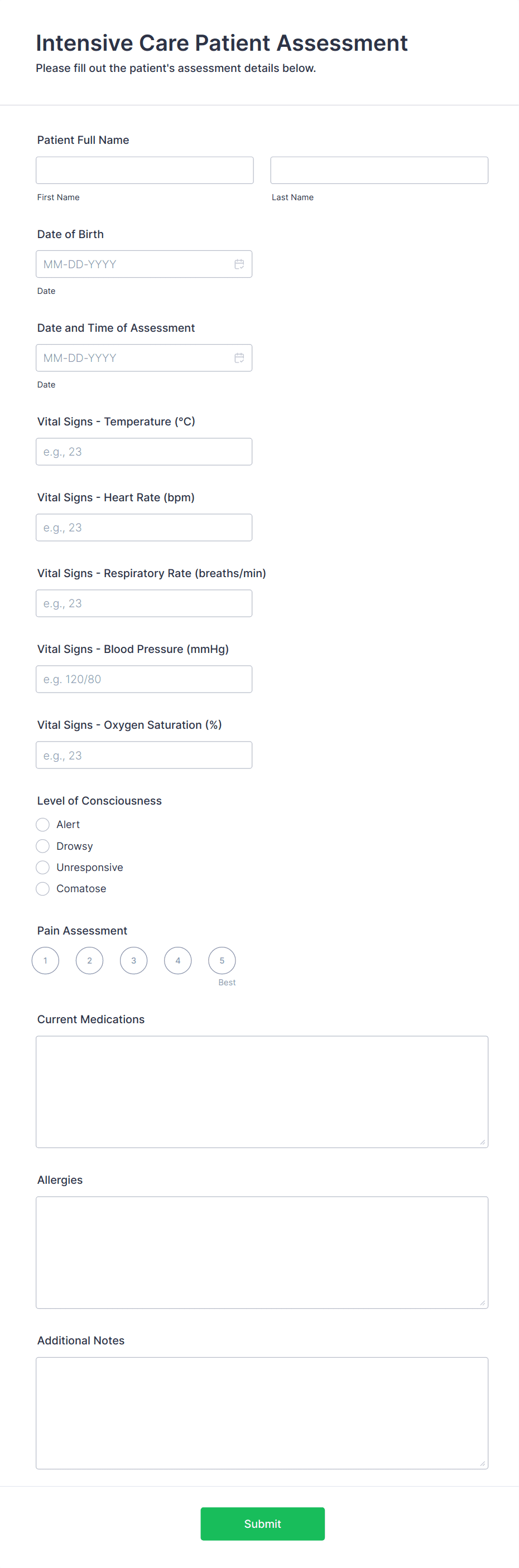Select Comatose for Level of Consciousness
519x1568 pixels.
pyautogui.click(x=42, y=888)
